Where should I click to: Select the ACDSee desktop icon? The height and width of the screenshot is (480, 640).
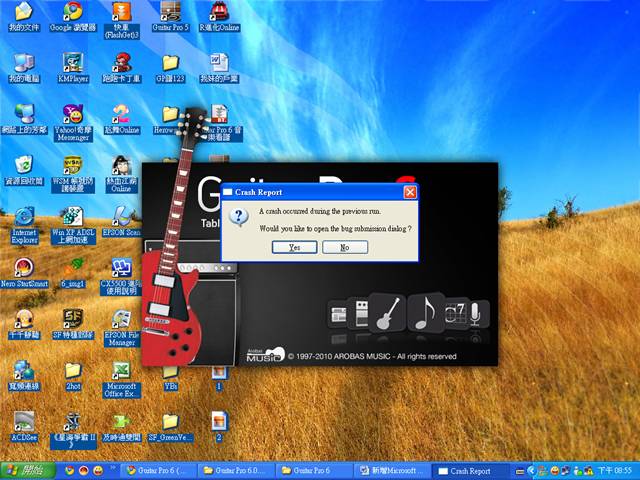click(x=24, y=427)
